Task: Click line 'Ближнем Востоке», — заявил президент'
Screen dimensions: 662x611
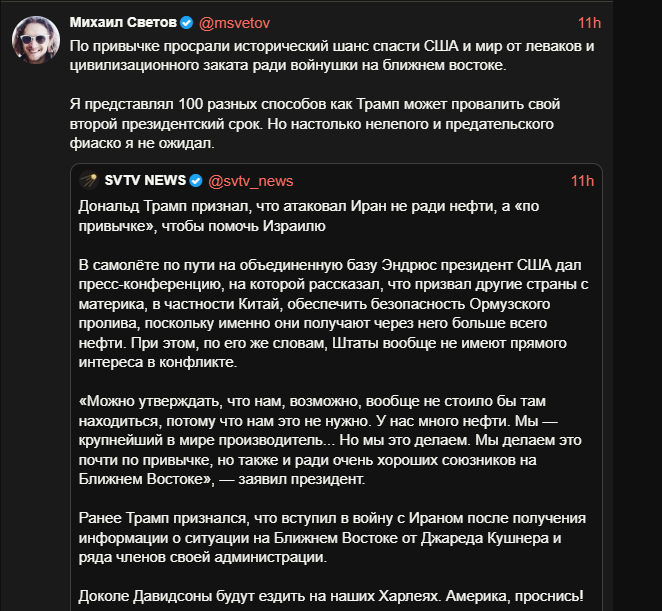Action: click(x=222, y=479)
